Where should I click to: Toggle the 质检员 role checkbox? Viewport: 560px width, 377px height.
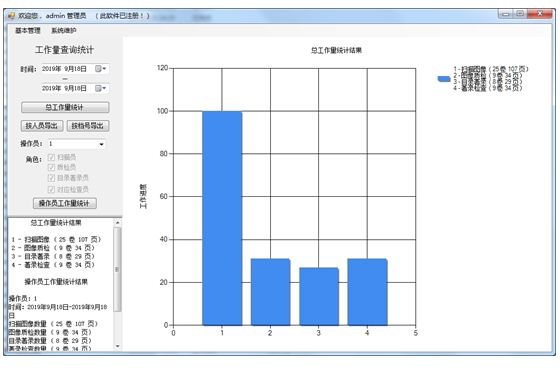pos(51,167)
